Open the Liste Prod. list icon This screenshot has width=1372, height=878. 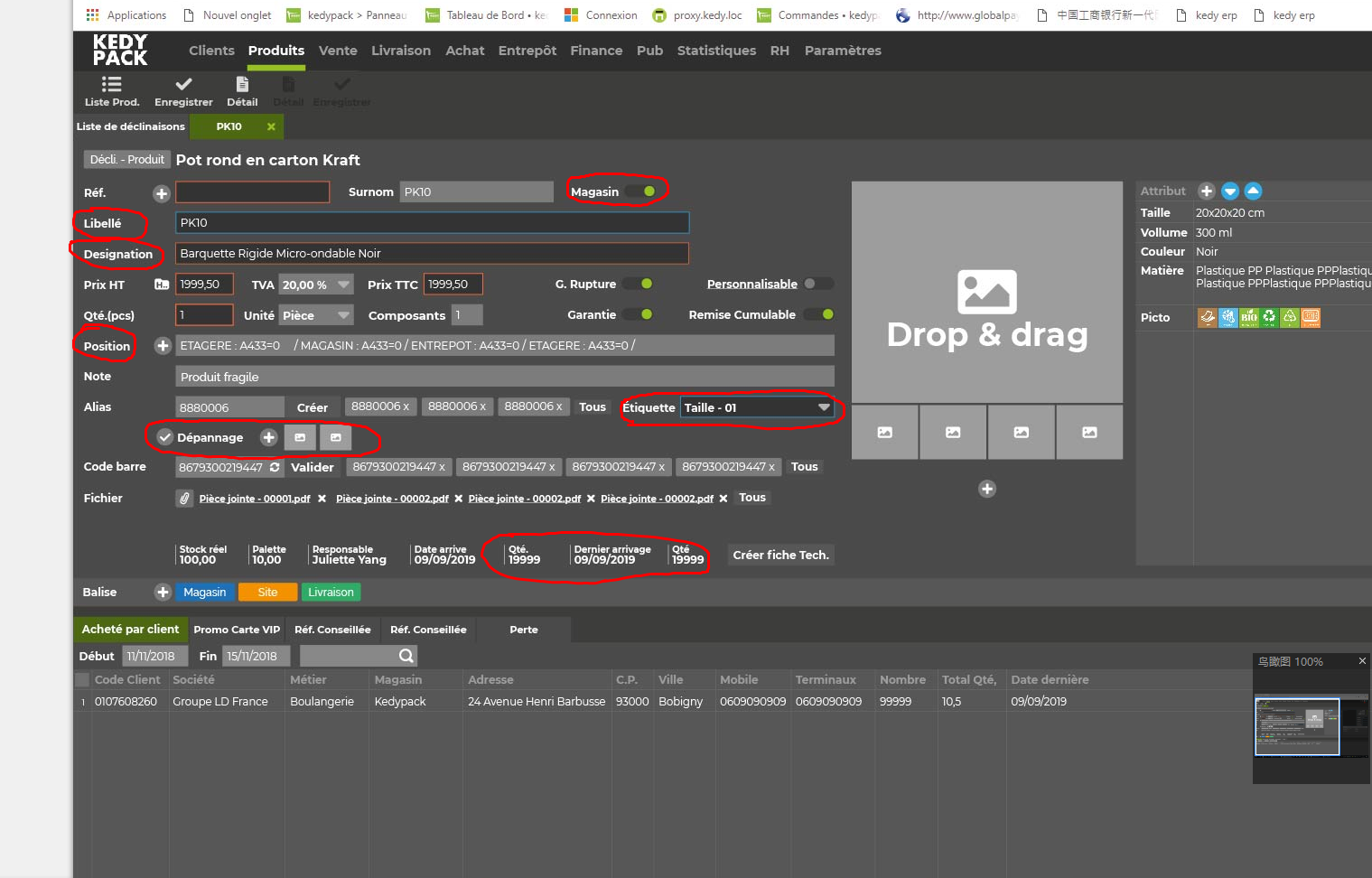point(111,85)
